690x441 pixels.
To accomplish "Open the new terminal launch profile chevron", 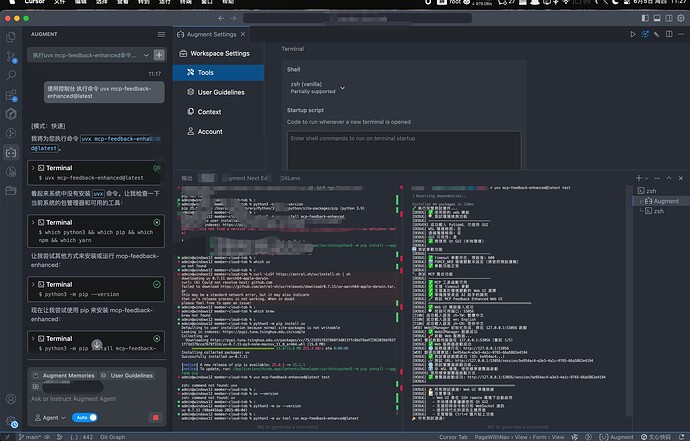I will pyautogui.click(x=646, y=178).
